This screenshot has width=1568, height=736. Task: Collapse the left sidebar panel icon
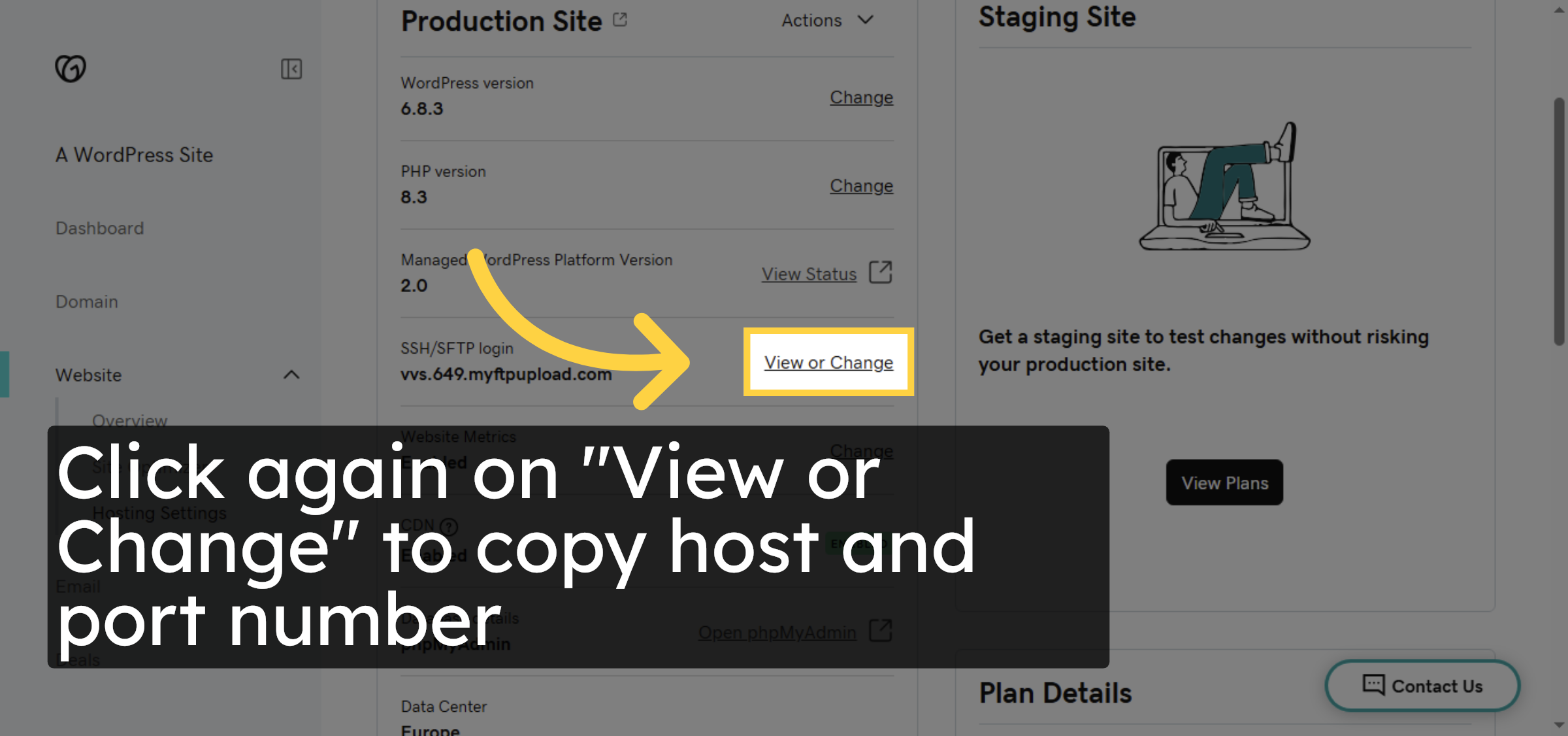291,69
